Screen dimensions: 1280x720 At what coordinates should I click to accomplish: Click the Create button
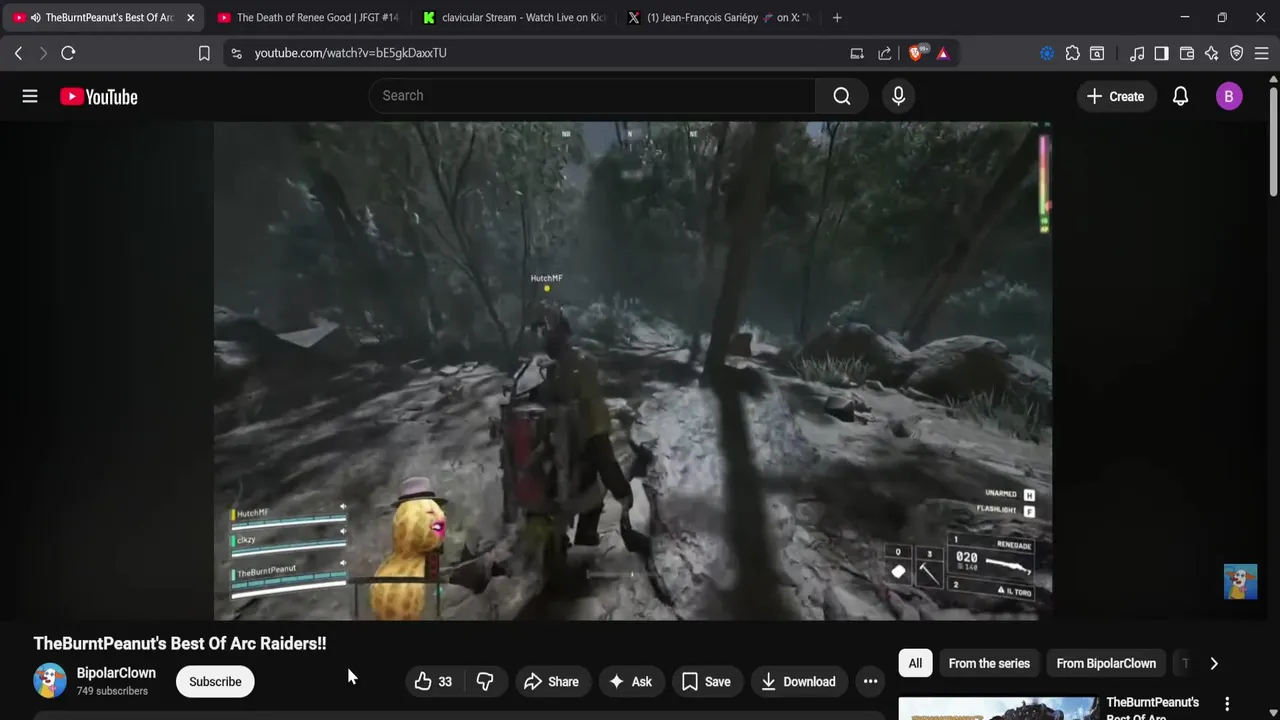(x=1115, y=96)
